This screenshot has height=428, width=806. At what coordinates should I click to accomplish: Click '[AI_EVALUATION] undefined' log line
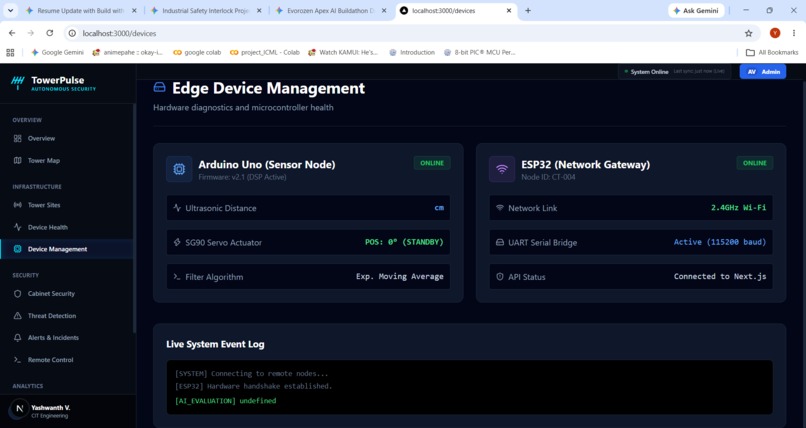click(225, 400)
